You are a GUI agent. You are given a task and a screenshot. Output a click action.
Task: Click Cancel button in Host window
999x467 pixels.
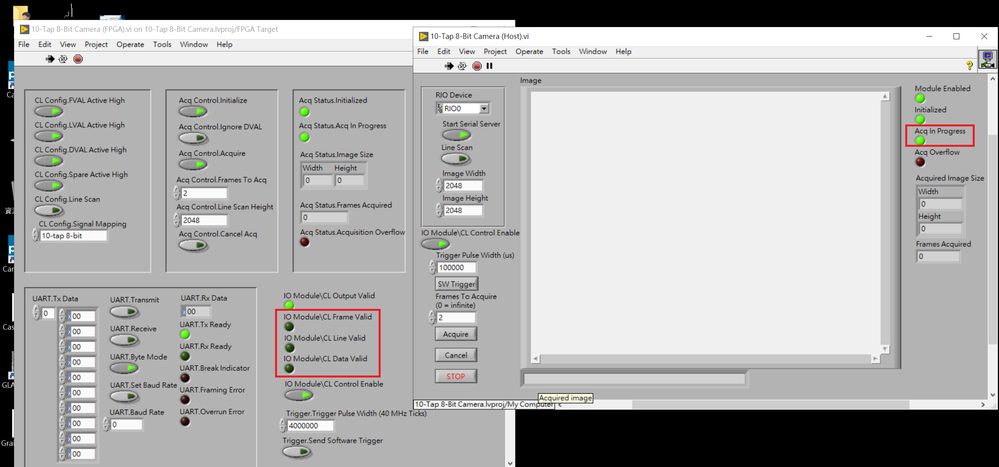point(456,355)
